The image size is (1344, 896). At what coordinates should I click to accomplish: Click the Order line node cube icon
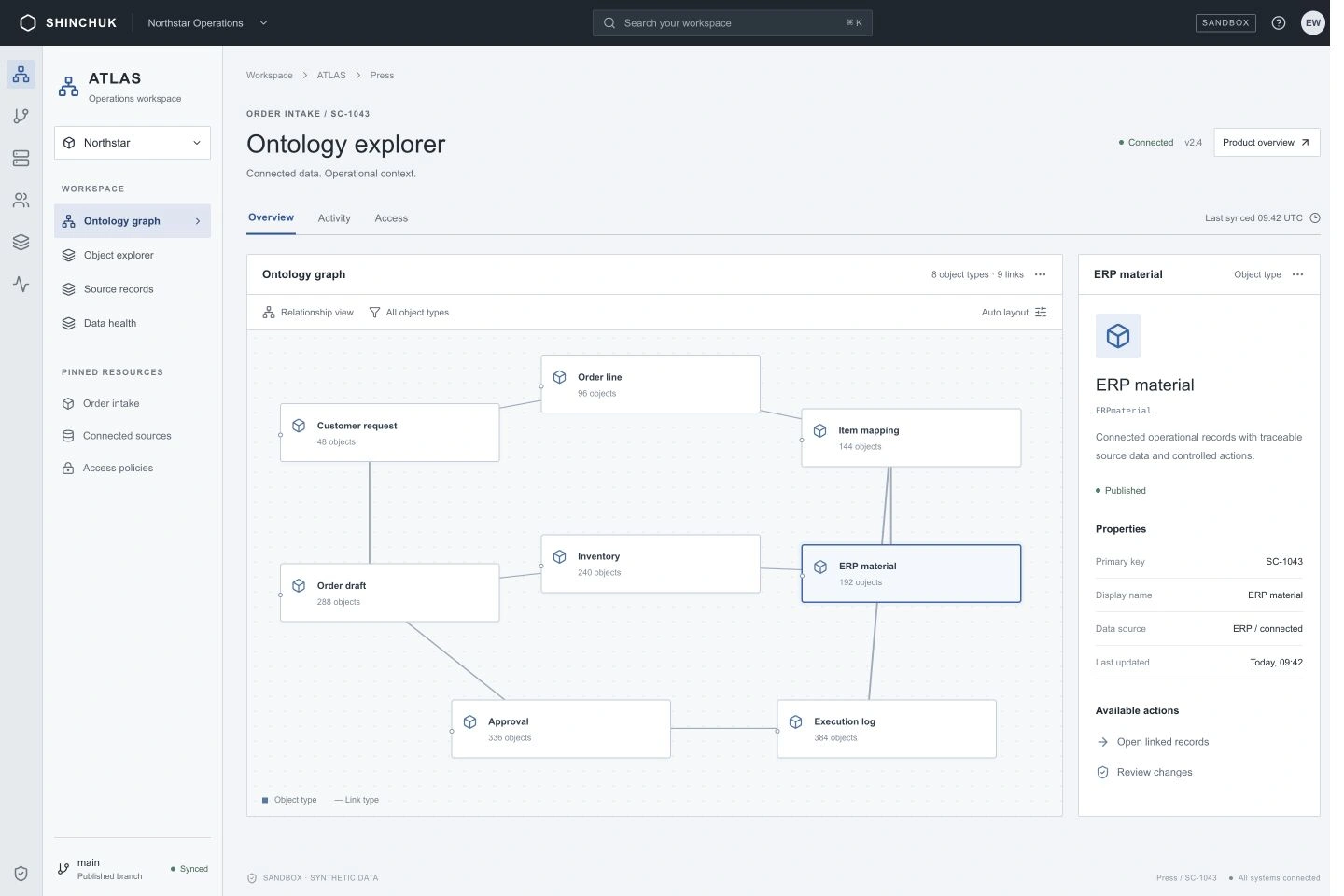tap(560, 377)
